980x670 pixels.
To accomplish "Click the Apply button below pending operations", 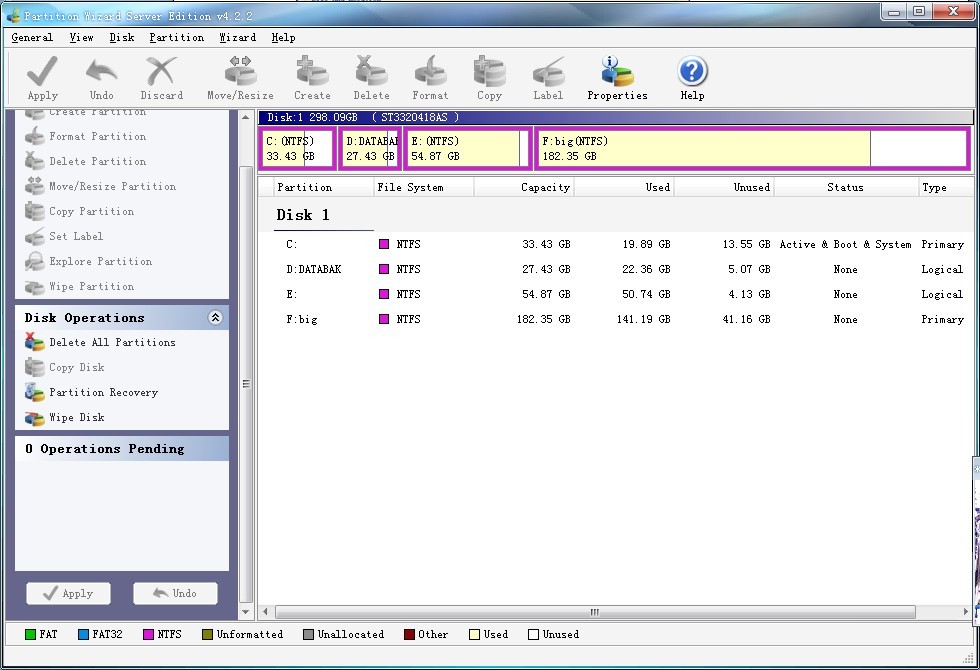I will coord(68,593).
